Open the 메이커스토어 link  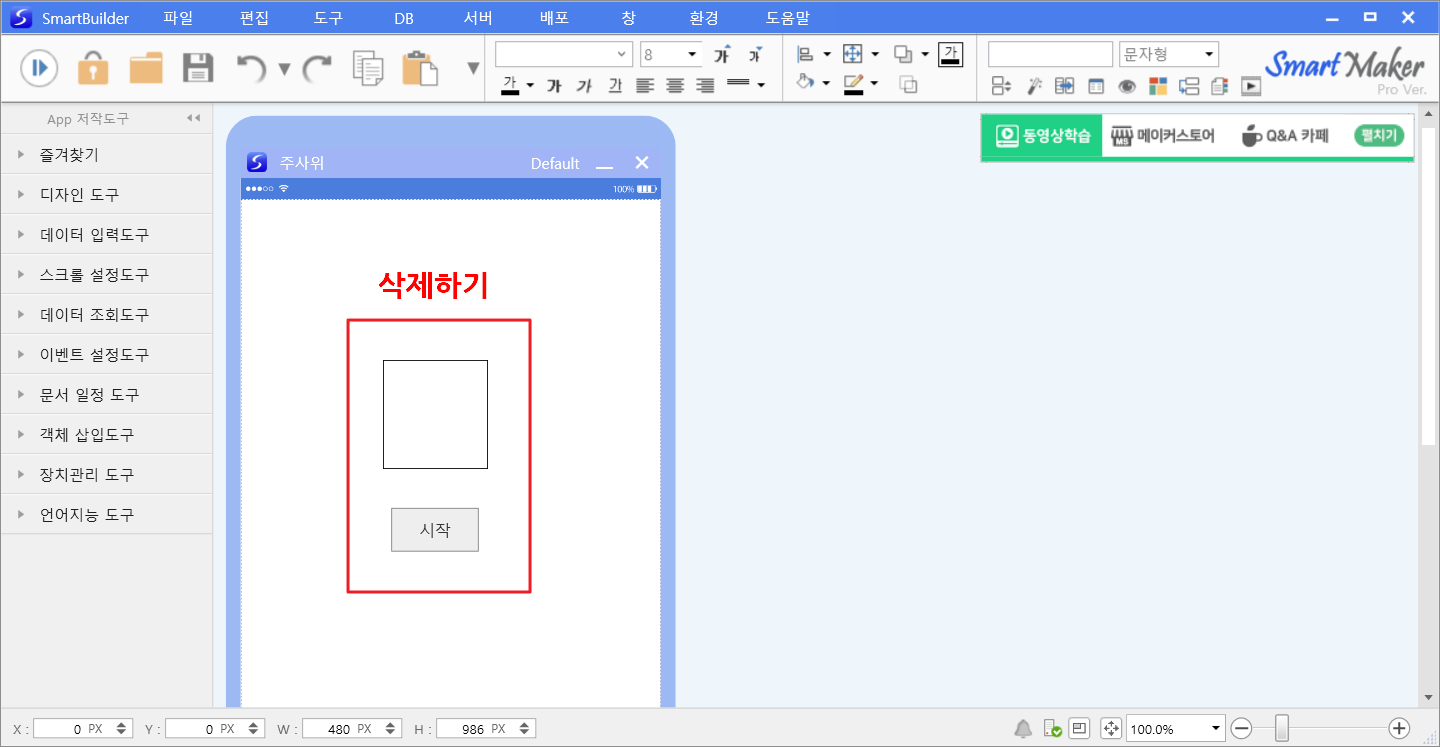1162,136
